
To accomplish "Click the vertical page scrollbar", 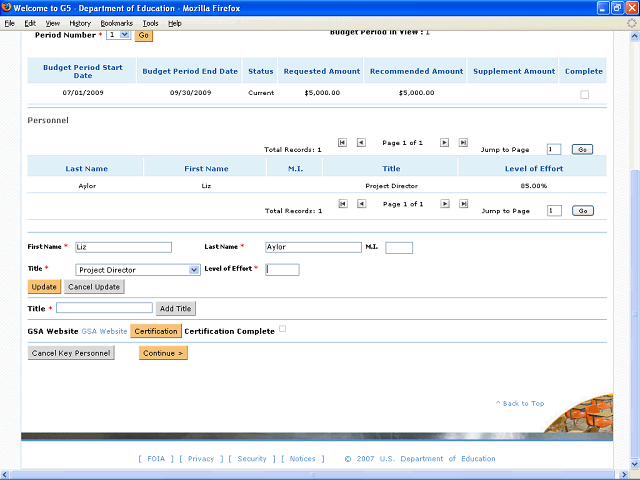I will click(633, 300).
